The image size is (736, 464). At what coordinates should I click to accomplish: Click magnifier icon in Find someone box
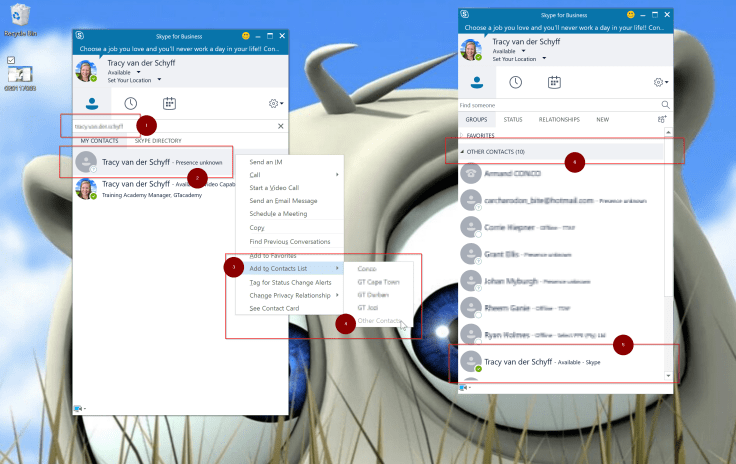[x=666, y=104]
